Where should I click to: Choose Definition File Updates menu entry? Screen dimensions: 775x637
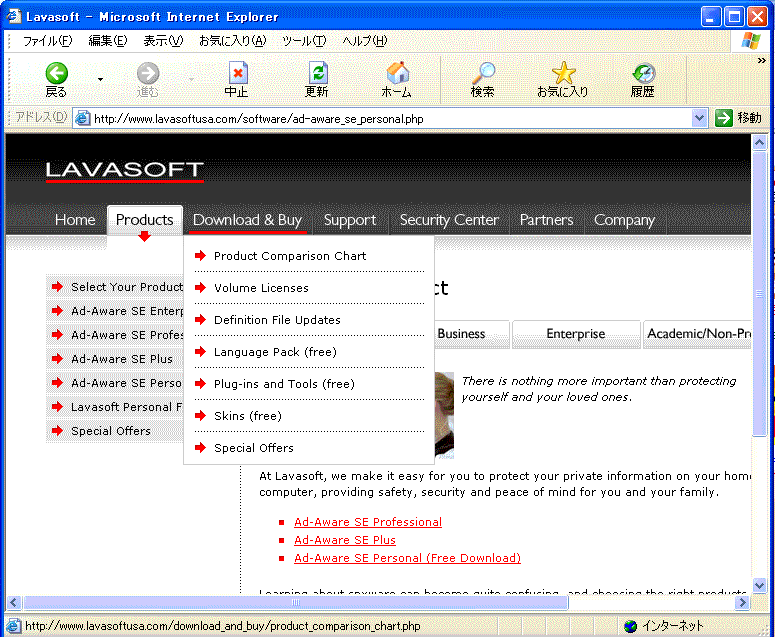tap(309, 320)
